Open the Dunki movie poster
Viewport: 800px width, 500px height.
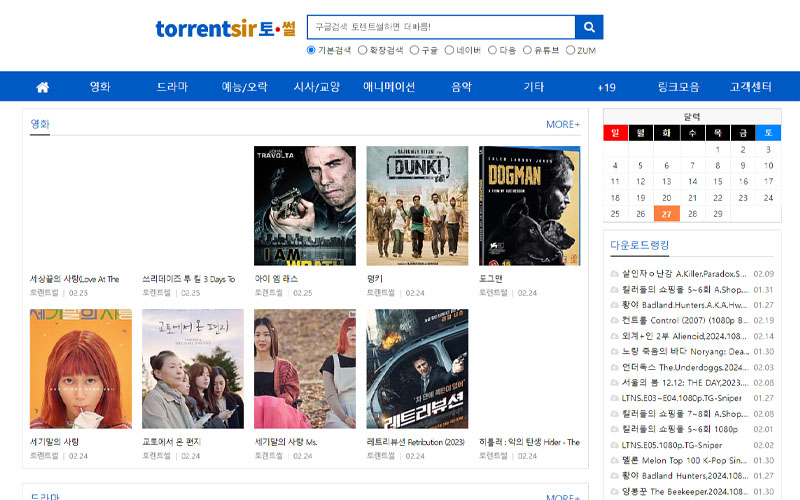417,206
